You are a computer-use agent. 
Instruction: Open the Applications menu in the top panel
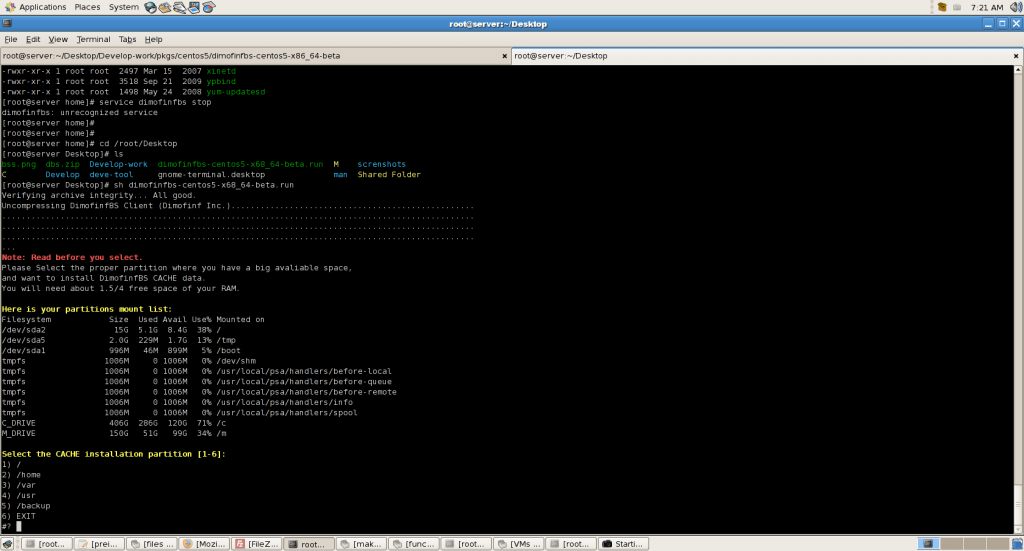click(x=36, y=7)
